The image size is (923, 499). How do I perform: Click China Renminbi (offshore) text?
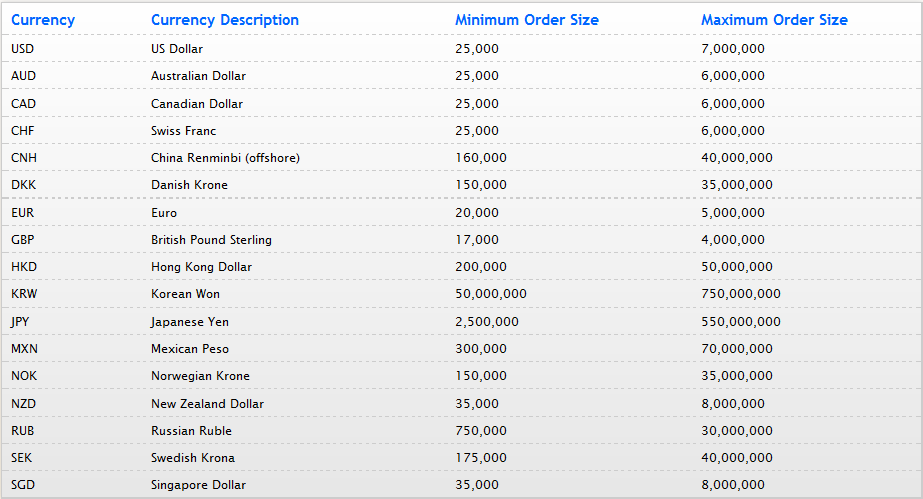(225, 158)
